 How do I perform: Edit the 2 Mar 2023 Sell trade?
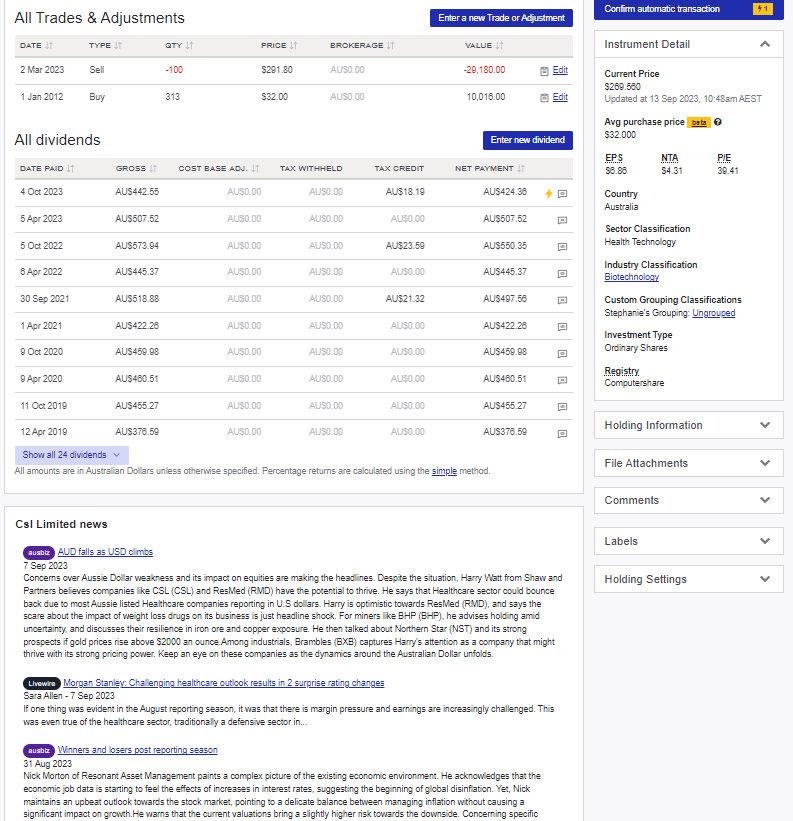[560, 70]
